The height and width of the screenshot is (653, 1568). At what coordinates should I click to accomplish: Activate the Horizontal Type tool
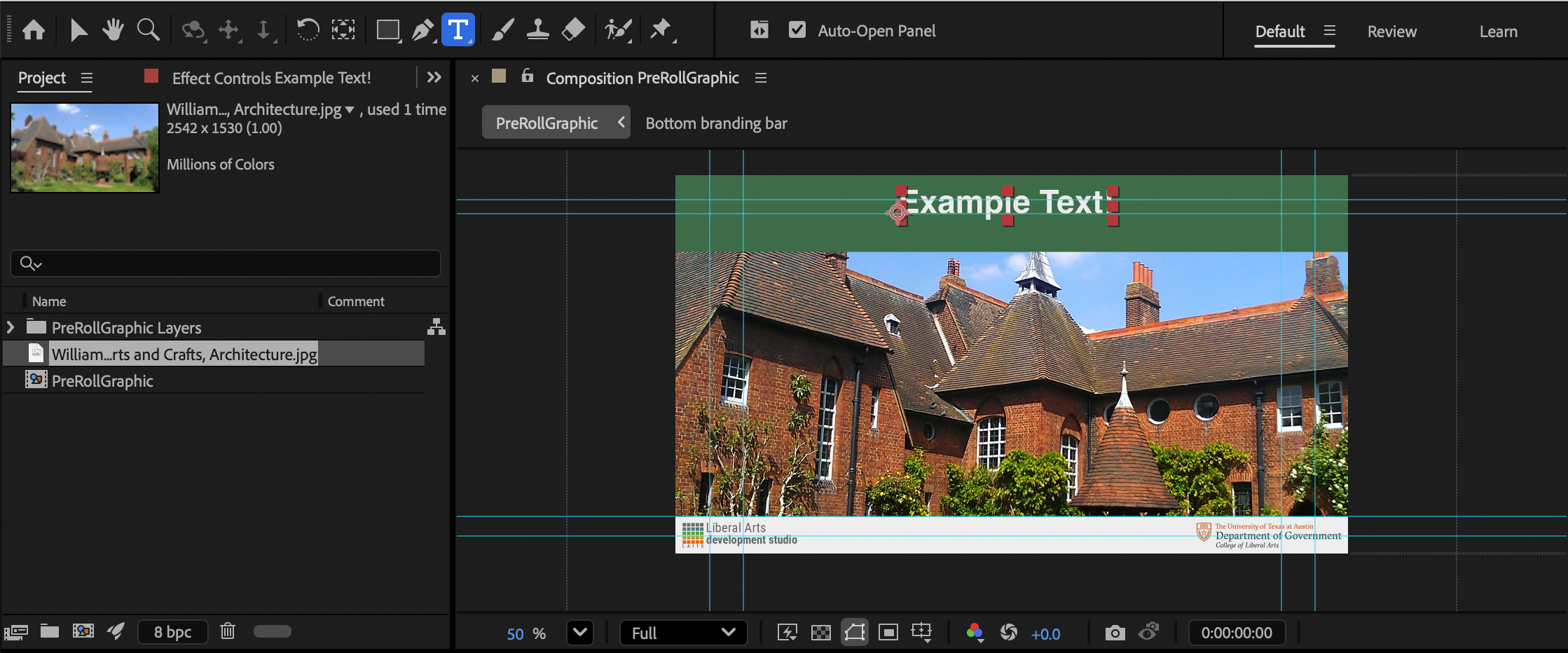[458, 30]
